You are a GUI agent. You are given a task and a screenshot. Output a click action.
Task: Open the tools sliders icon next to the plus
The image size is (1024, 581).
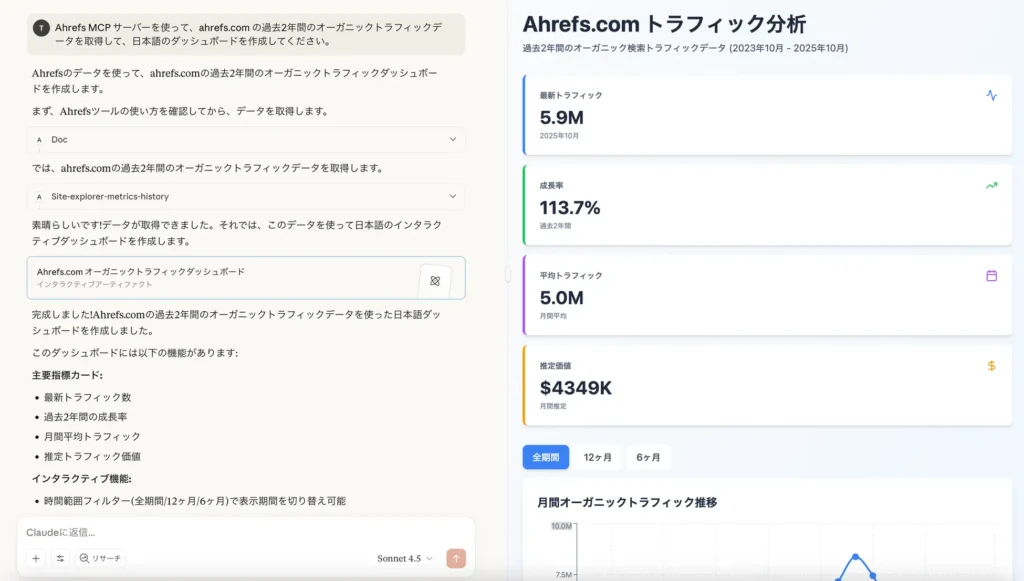60,559
